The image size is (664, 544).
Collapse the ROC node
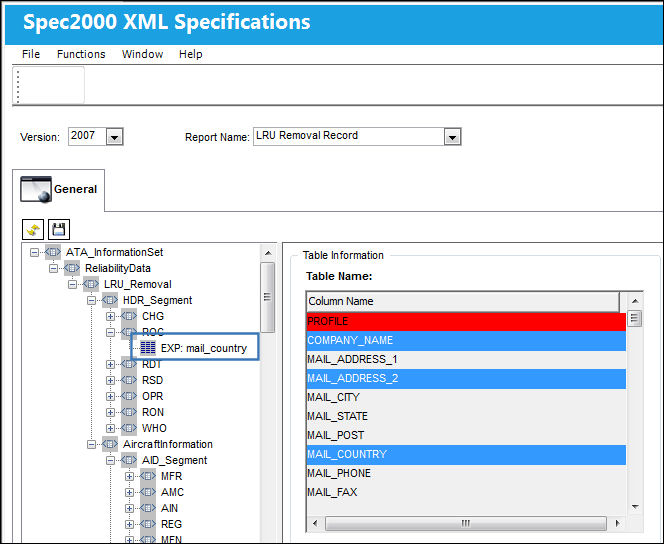(111, 332)
